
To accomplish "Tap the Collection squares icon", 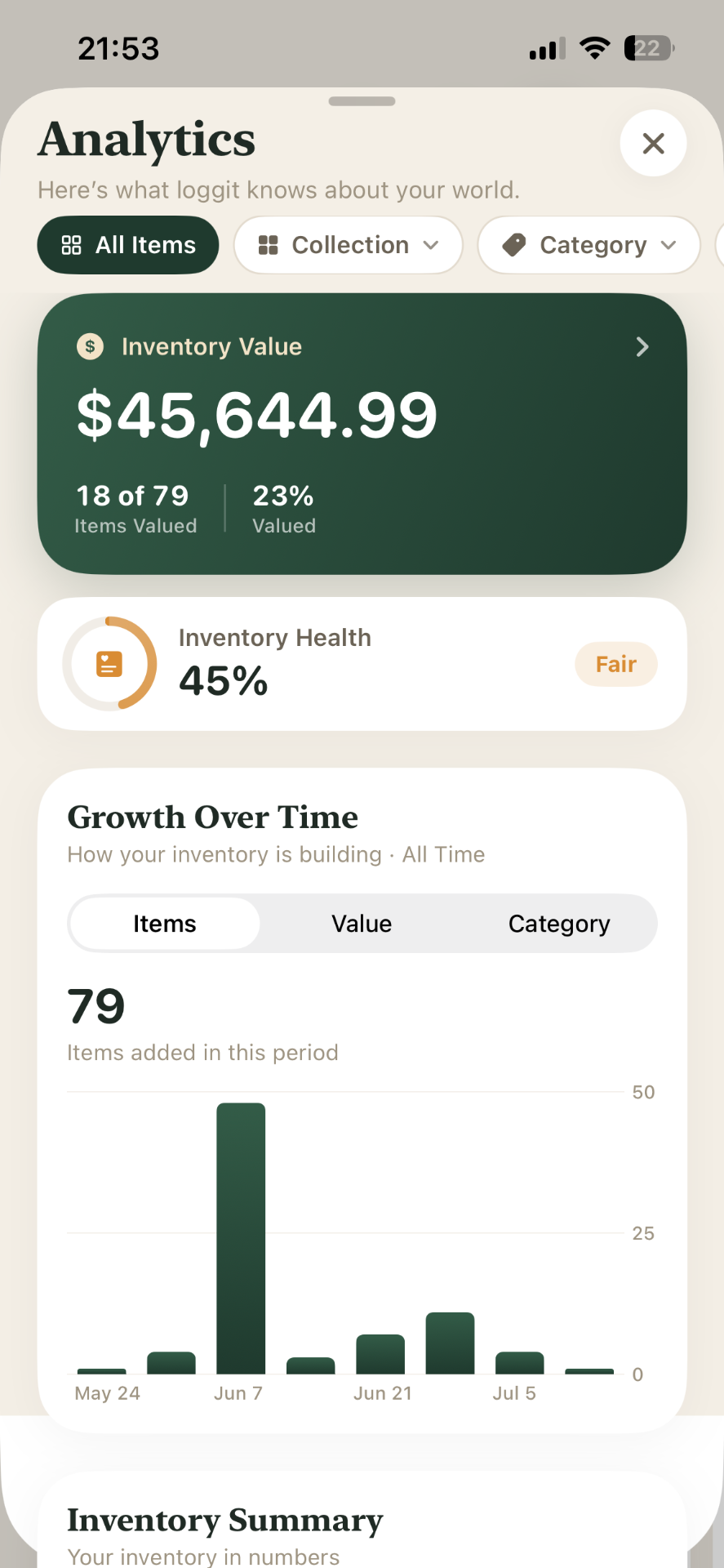I will 269,245.
